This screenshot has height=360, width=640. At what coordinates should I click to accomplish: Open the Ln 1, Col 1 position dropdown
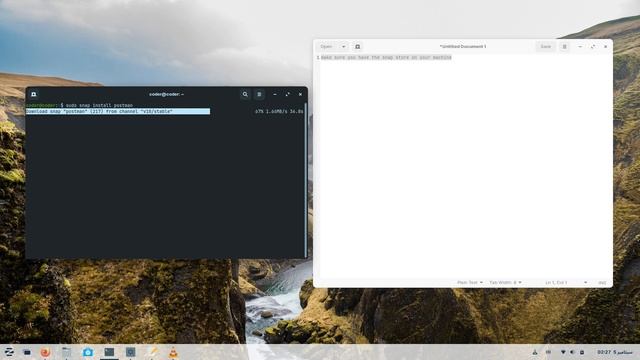pyautogui.click(x=566, y=282)
